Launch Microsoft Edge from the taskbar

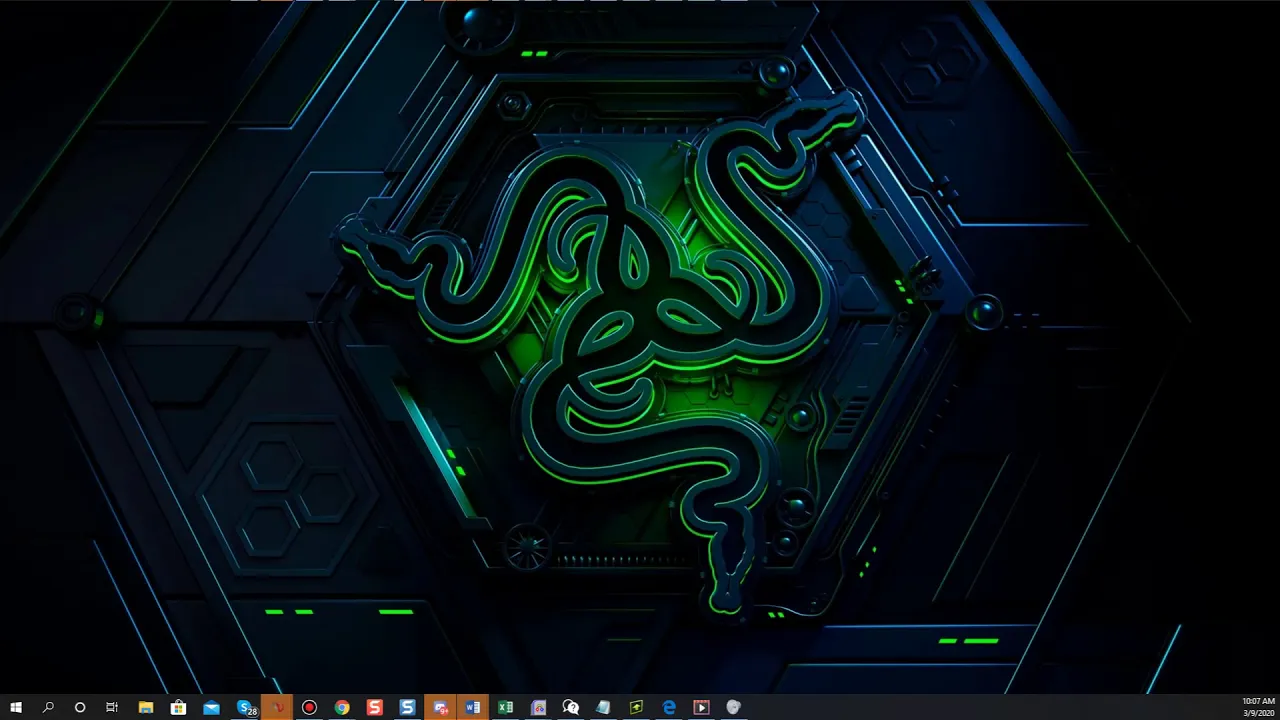(669, 707)
